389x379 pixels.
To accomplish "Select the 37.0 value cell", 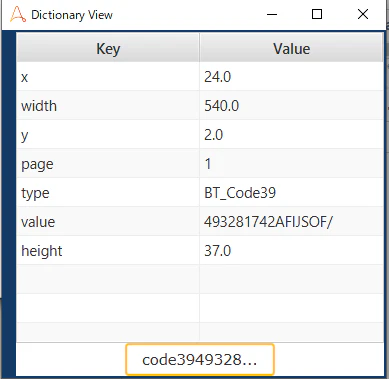I will [x=291, y=251].
